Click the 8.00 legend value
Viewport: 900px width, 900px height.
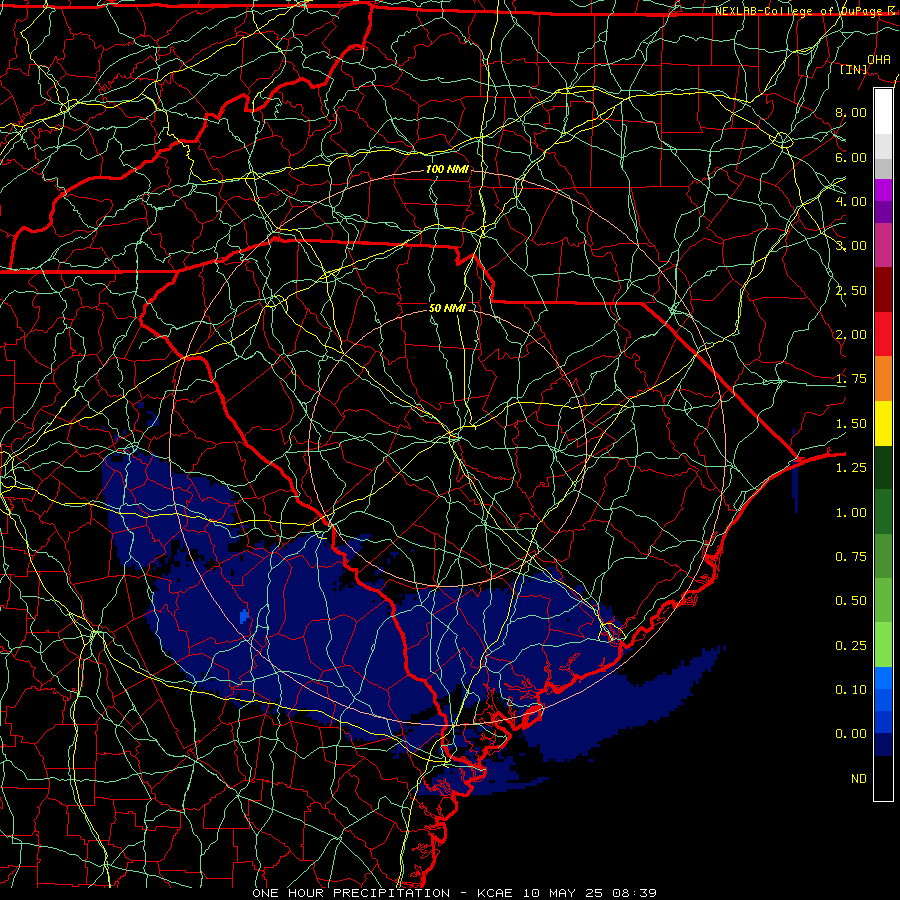[851, 112]
